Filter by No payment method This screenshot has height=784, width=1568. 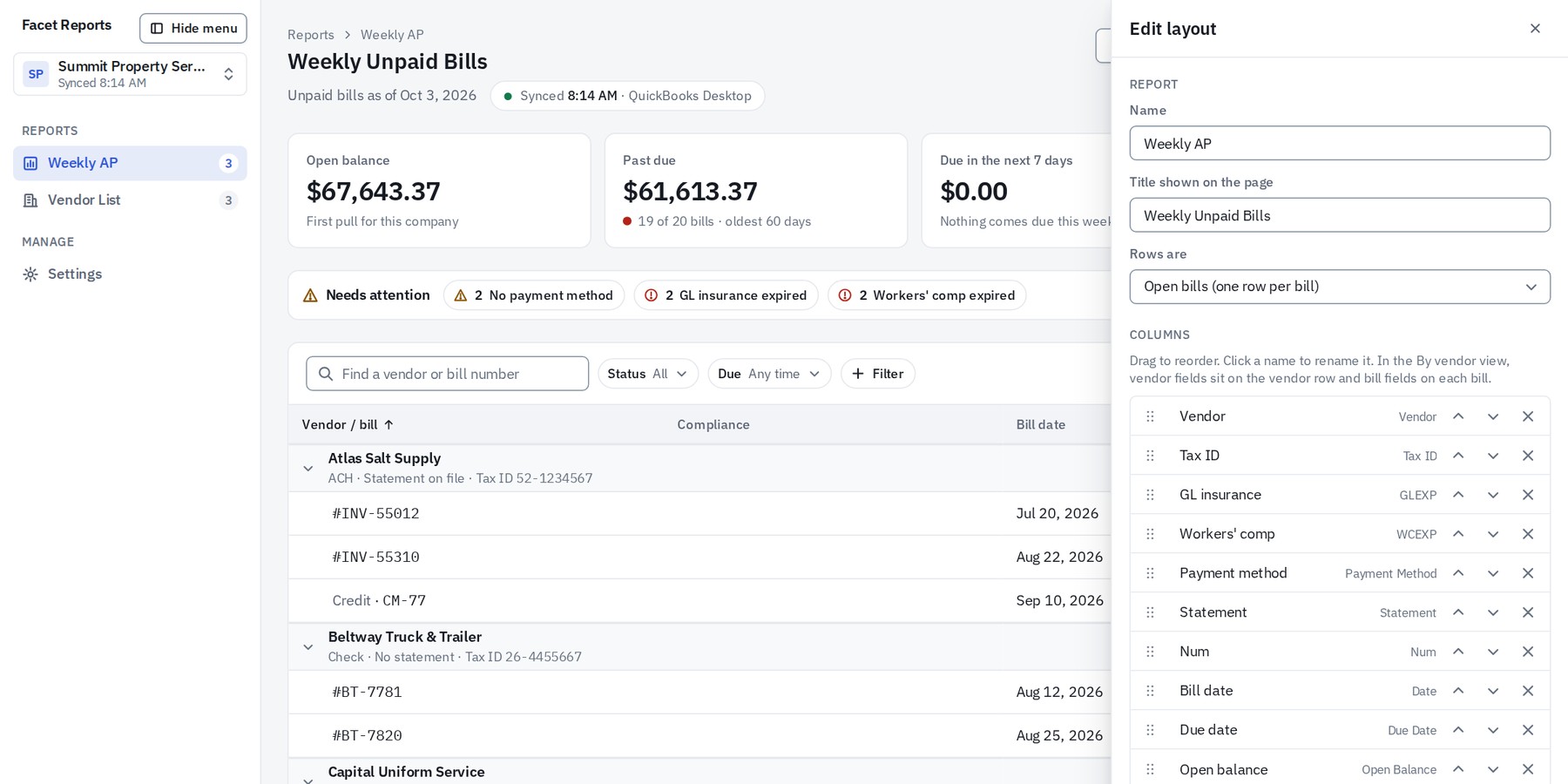click(x=534, y=295)
